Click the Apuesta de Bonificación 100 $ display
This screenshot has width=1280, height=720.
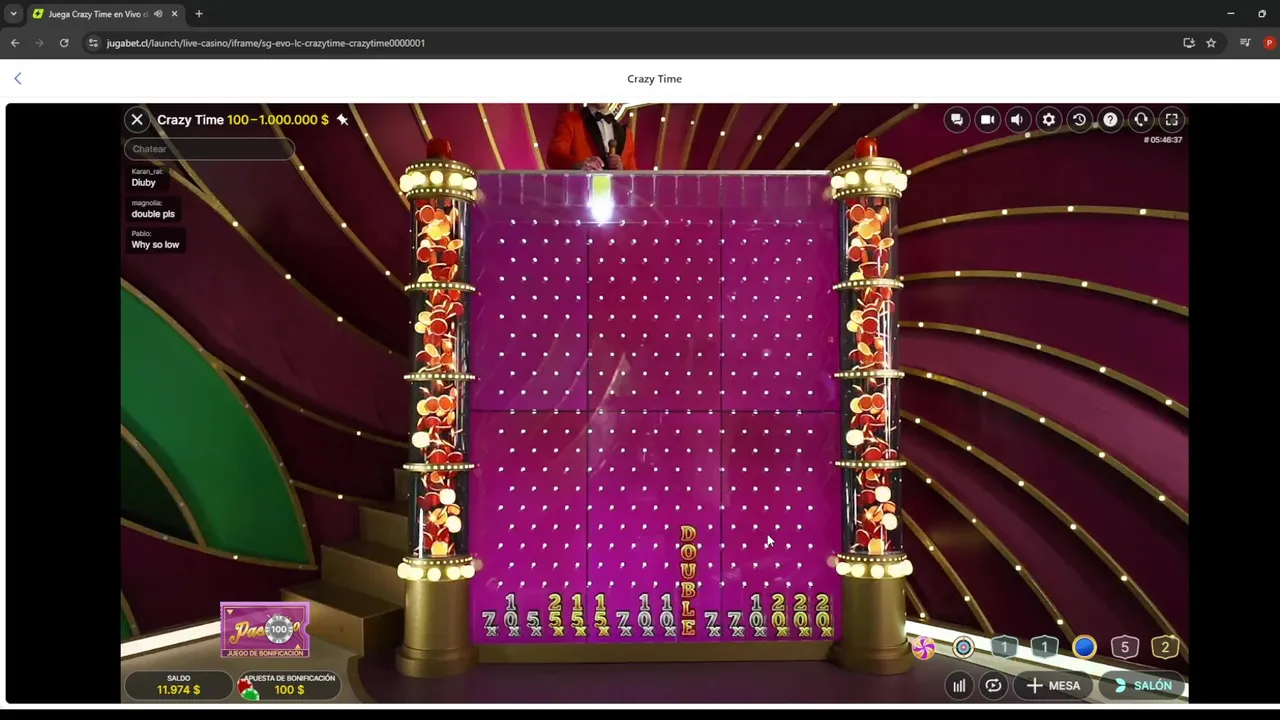289,685
